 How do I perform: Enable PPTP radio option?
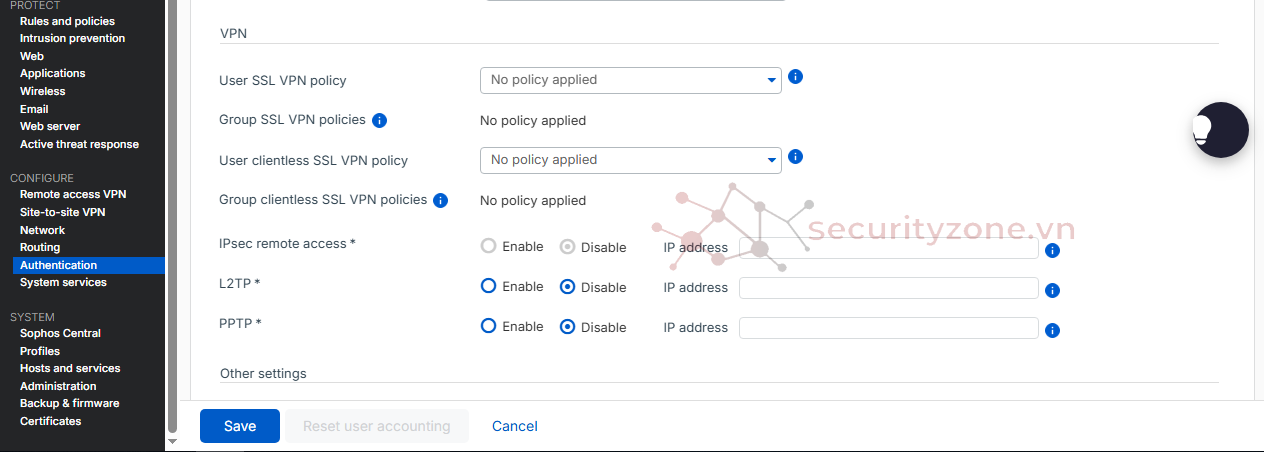489,326
